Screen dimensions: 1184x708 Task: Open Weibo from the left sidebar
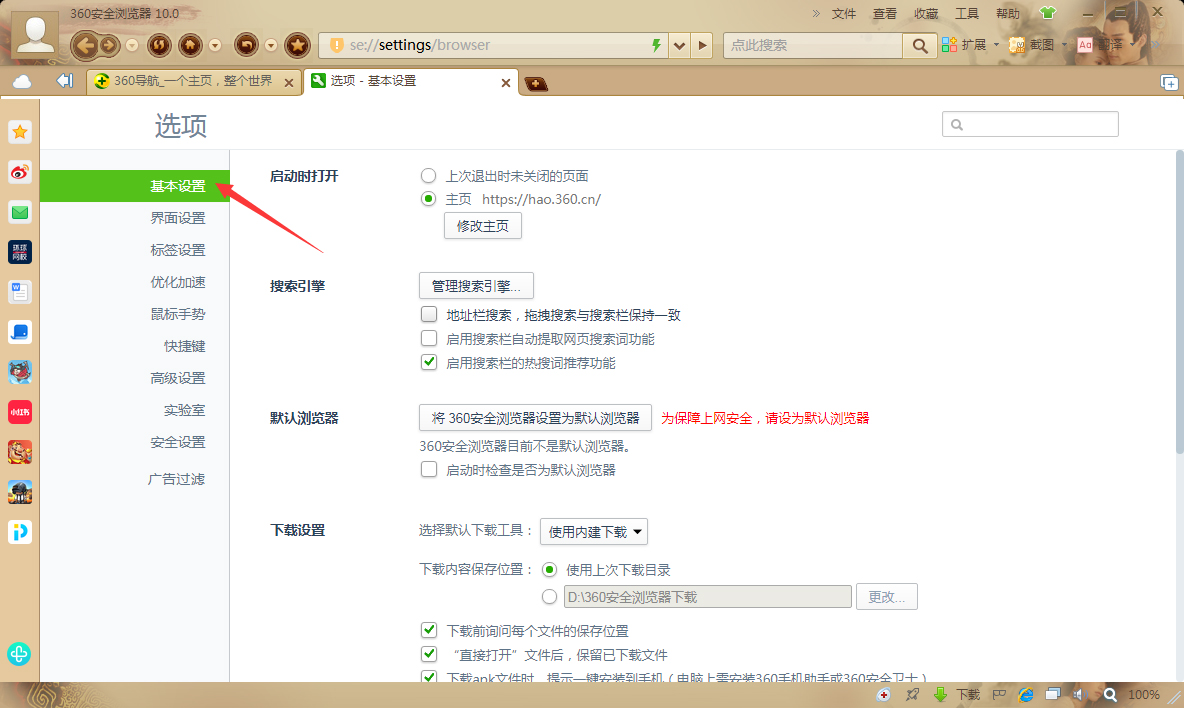[19, 172]
